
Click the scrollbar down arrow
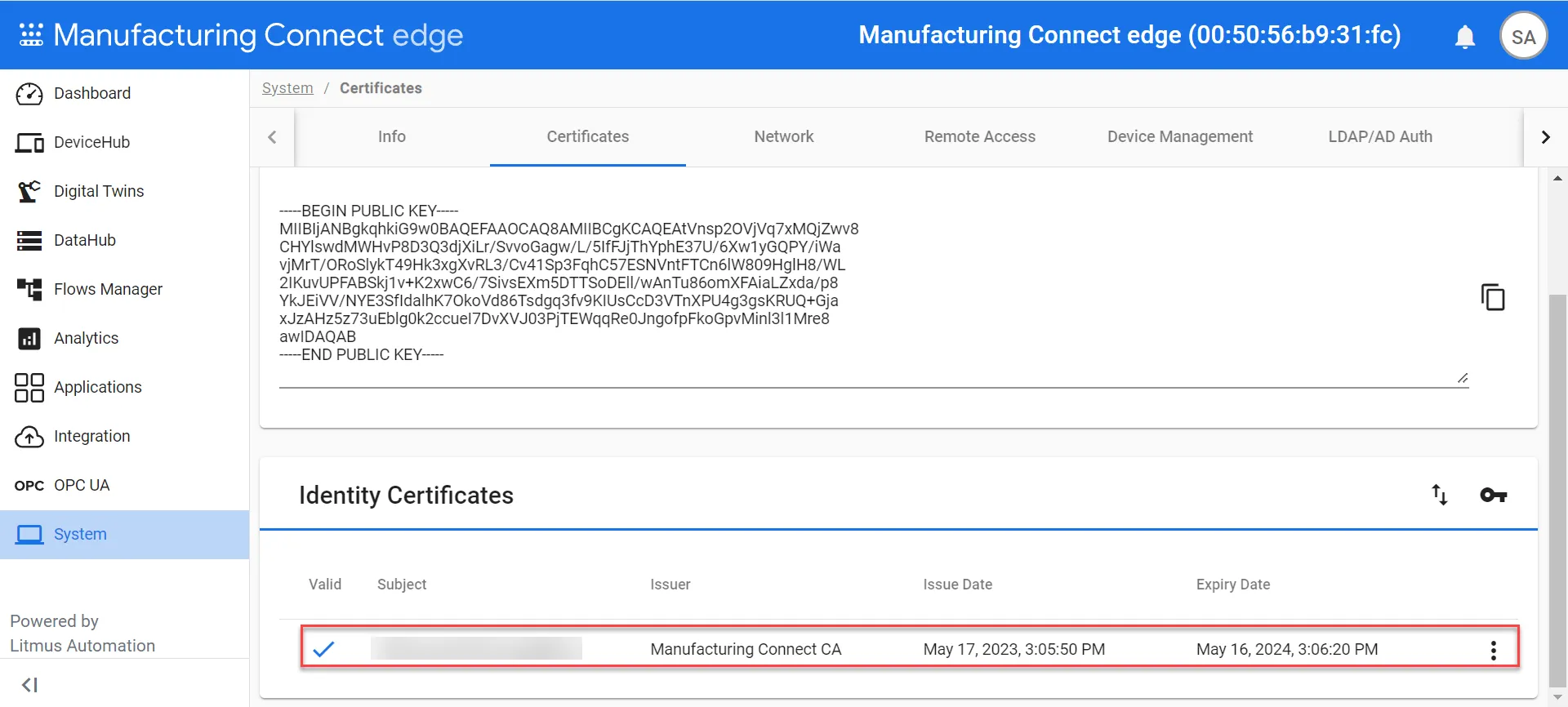1557,698
